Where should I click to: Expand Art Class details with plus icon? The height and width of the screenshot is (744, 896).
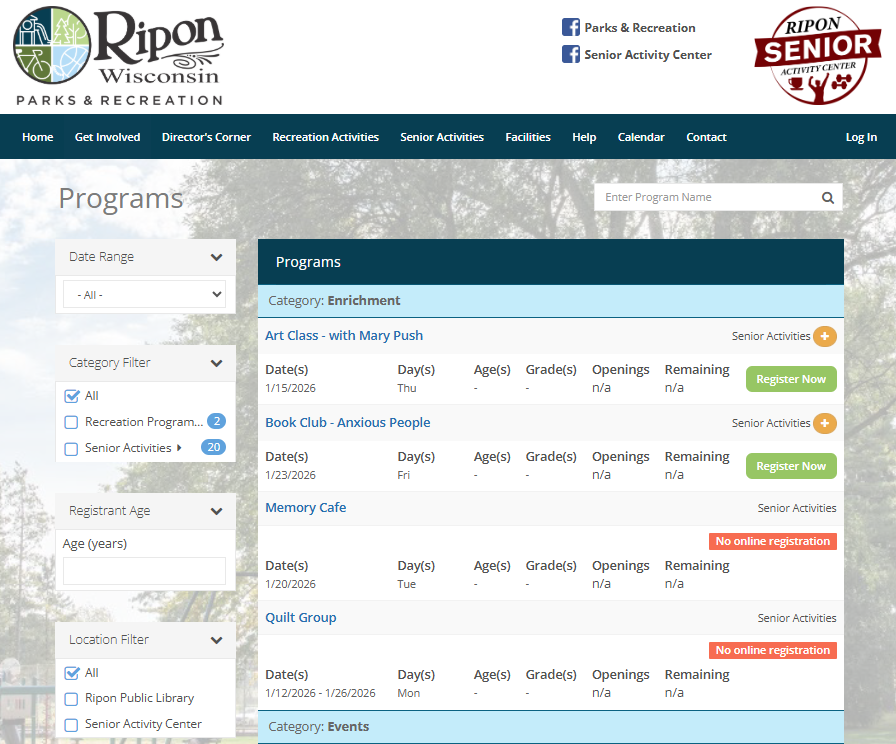pyautogui.click(x=825, y=337)
